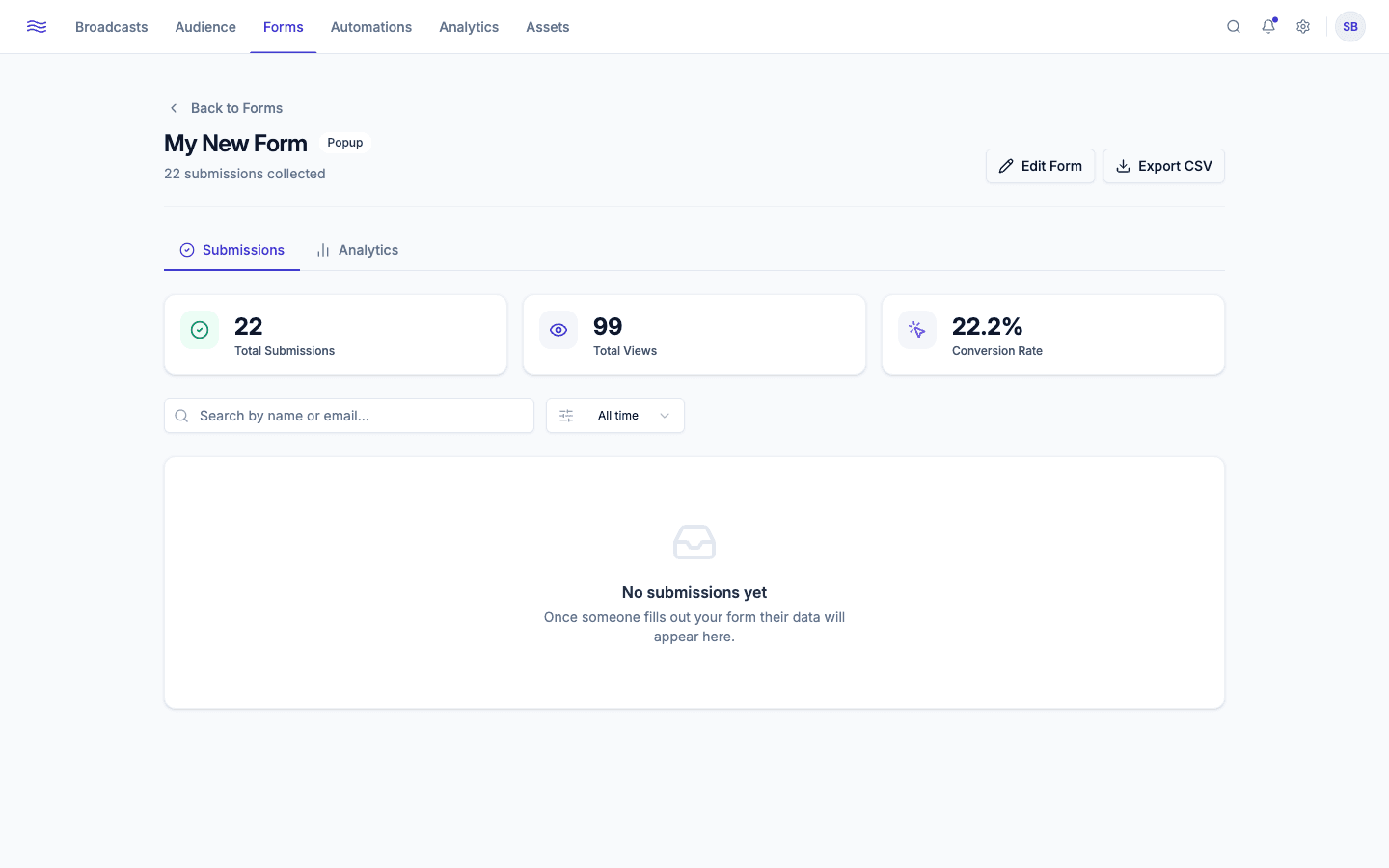Open the SB user avatar menu

(1350, 27)
